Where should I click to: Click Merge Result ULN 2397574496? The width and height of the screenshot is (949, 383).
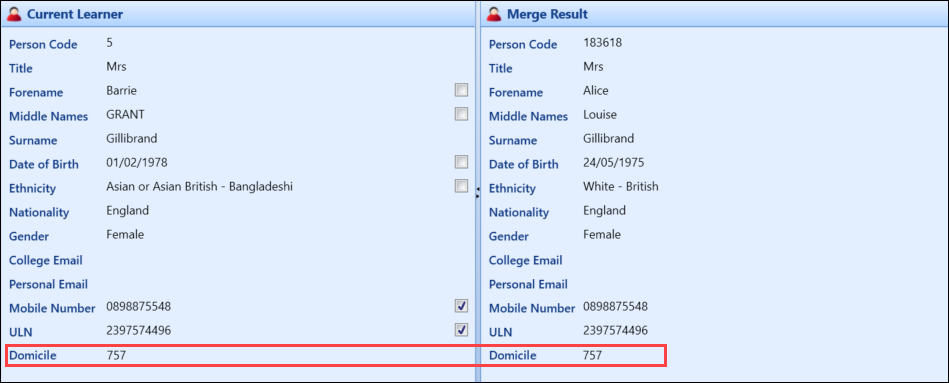pos(616,331)
